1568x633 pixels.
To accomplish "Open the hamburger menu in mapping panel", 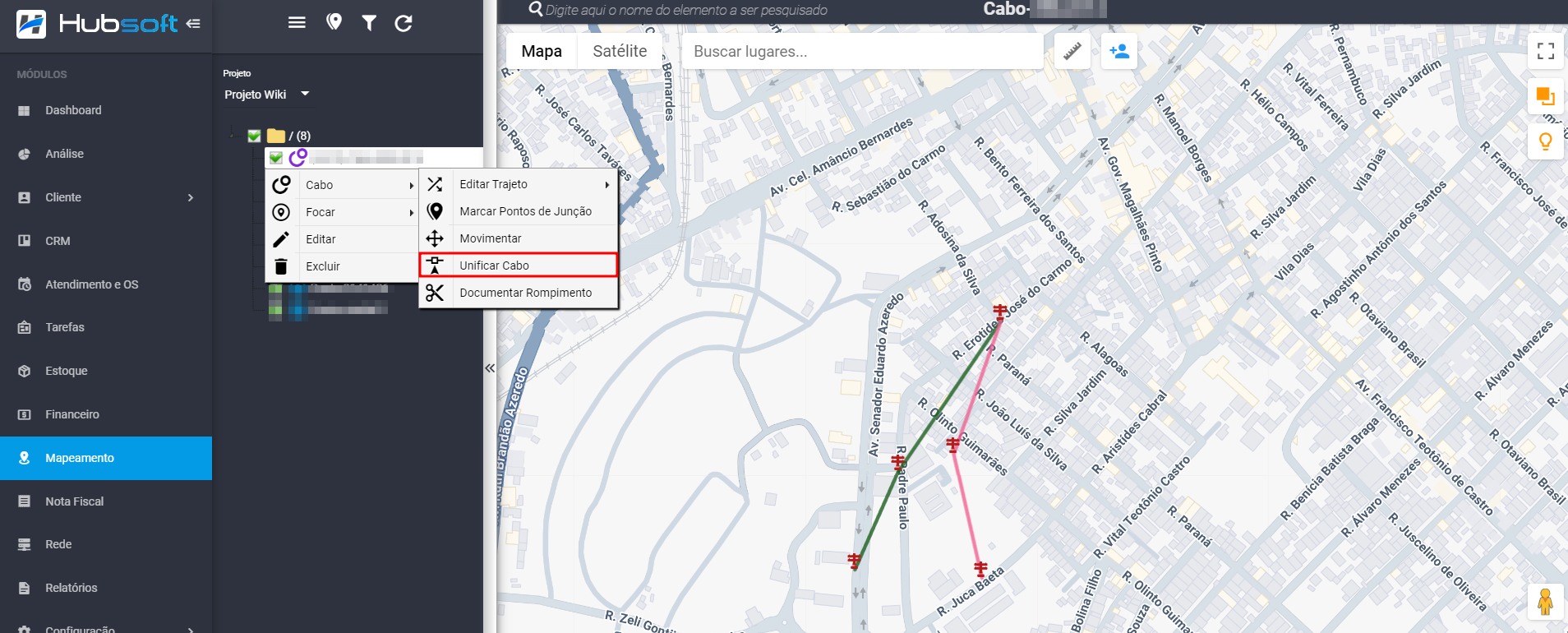I will (x=297, y=22).
